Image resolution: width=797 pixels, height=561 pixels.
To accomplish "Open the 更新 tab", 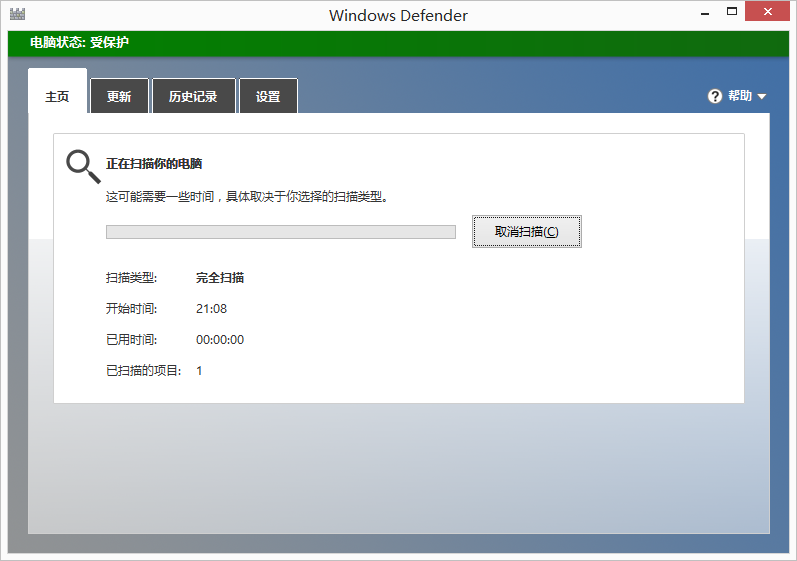I will click(119, 97).
